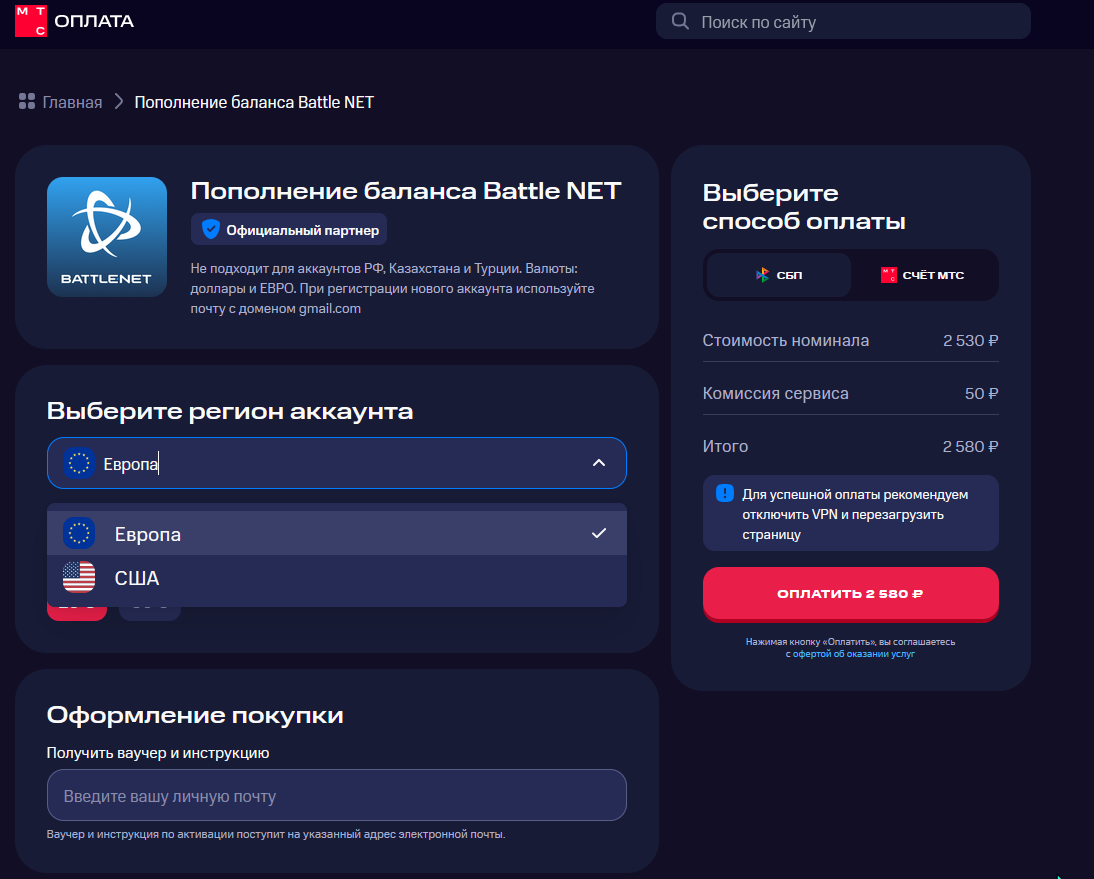The image size is (1094, 879).
Task: Click the blue info exclamation icon
Action: point(725,493)
